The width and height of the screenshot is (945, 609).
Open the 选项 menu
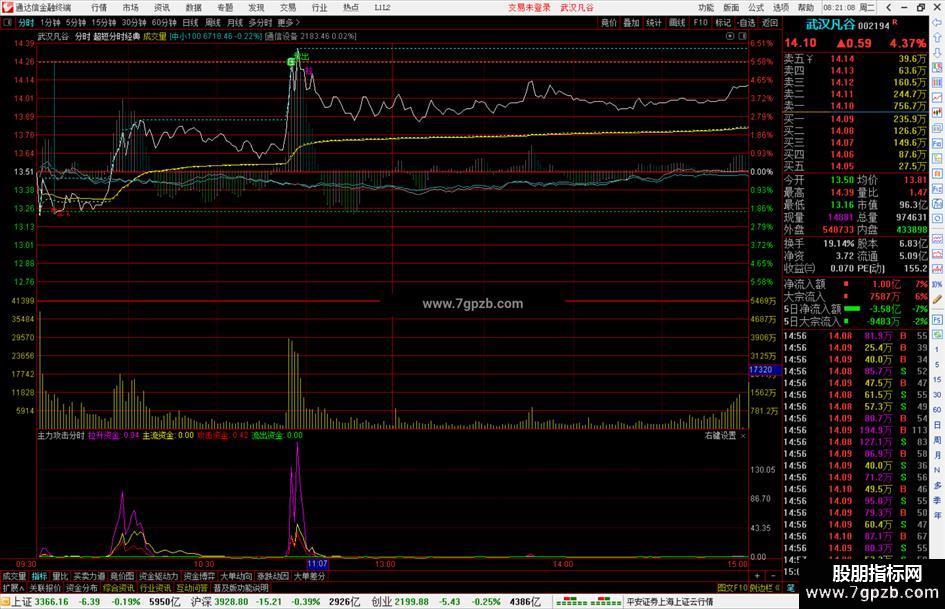[780, 8]
